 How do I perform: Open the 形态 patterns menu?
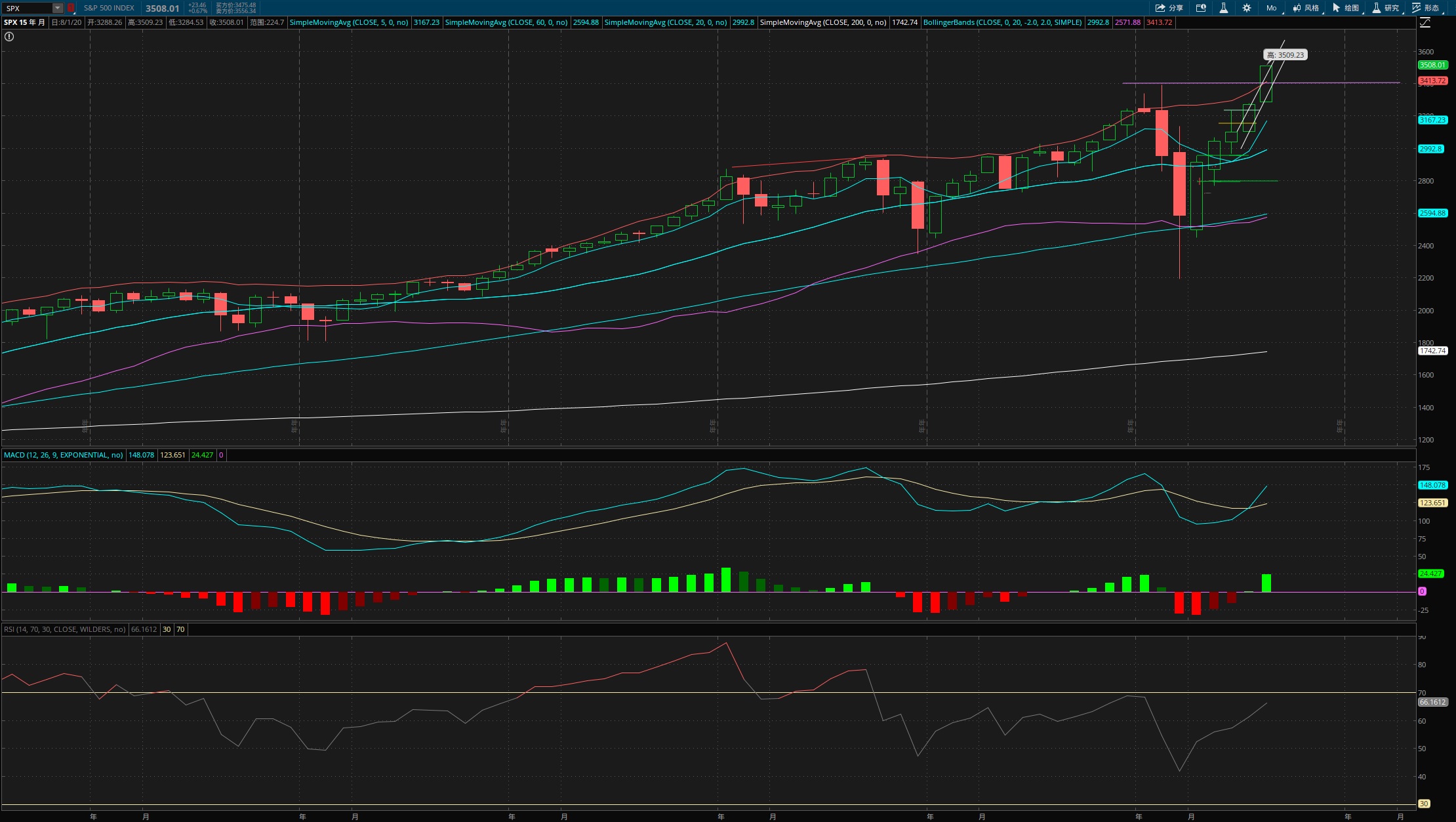1426,8
